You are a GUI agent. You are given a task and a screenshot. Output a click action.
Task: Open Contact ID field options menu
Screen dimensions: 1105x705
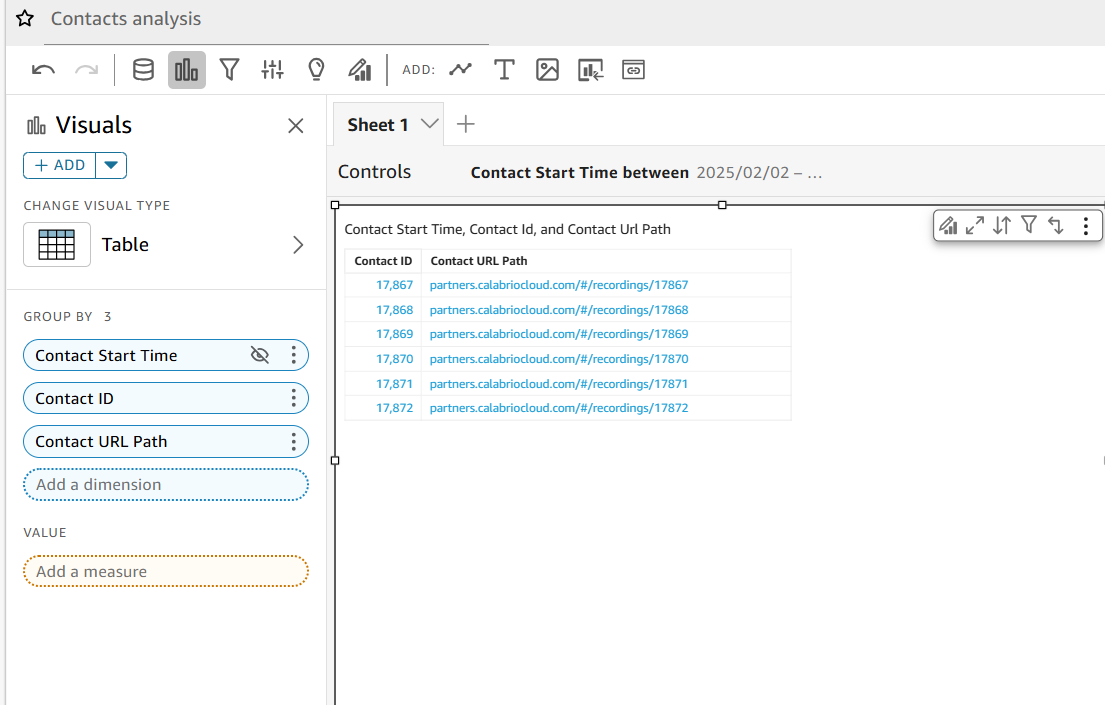(x=293, y=399)
